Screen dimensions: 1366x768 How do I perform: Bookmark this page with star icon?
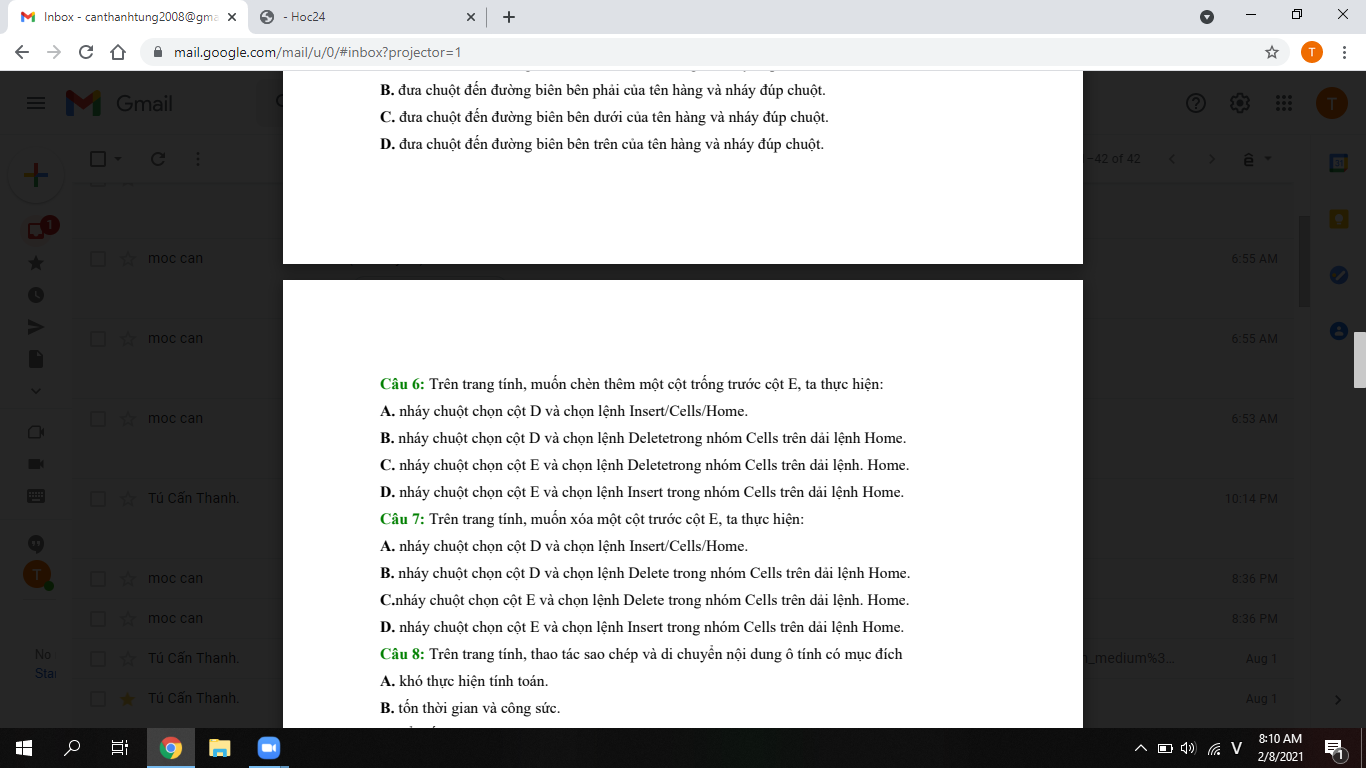1272,52
